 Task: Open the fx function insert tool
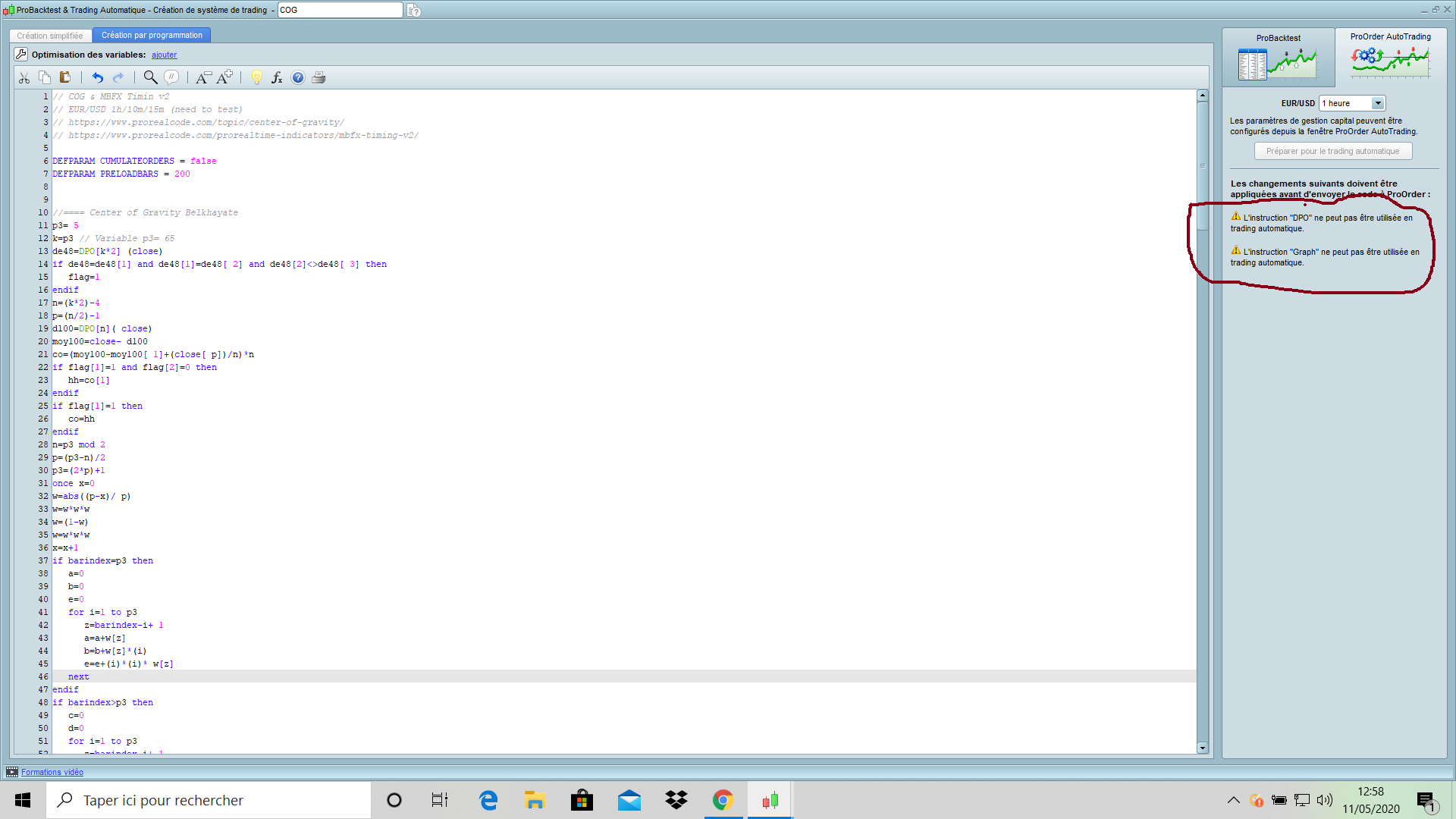pyautogui.click(x=277, y=77)
